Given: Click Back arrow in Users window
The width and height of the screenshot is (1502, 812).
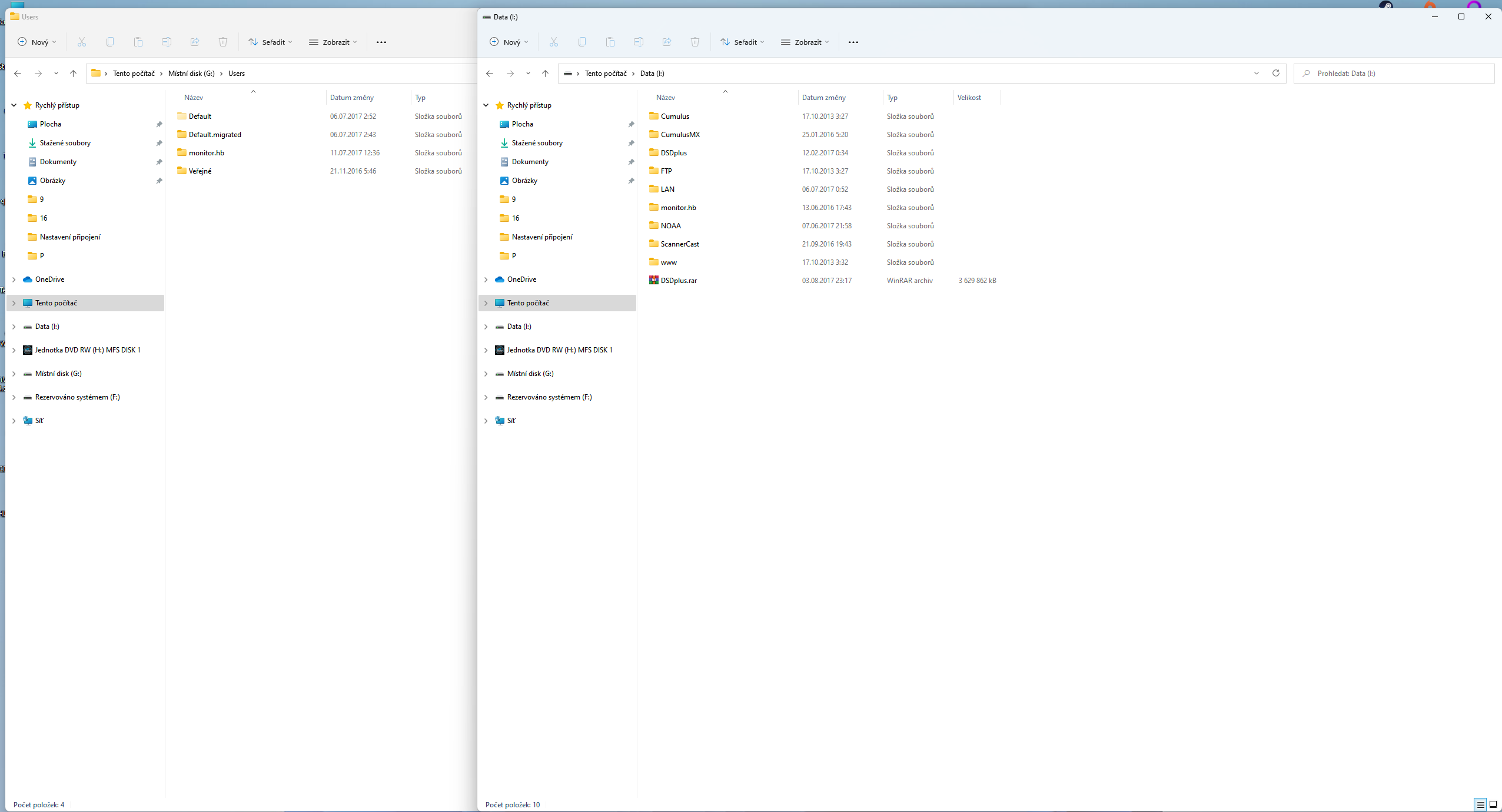Looking at the screenshot, I should coord(18,74).
